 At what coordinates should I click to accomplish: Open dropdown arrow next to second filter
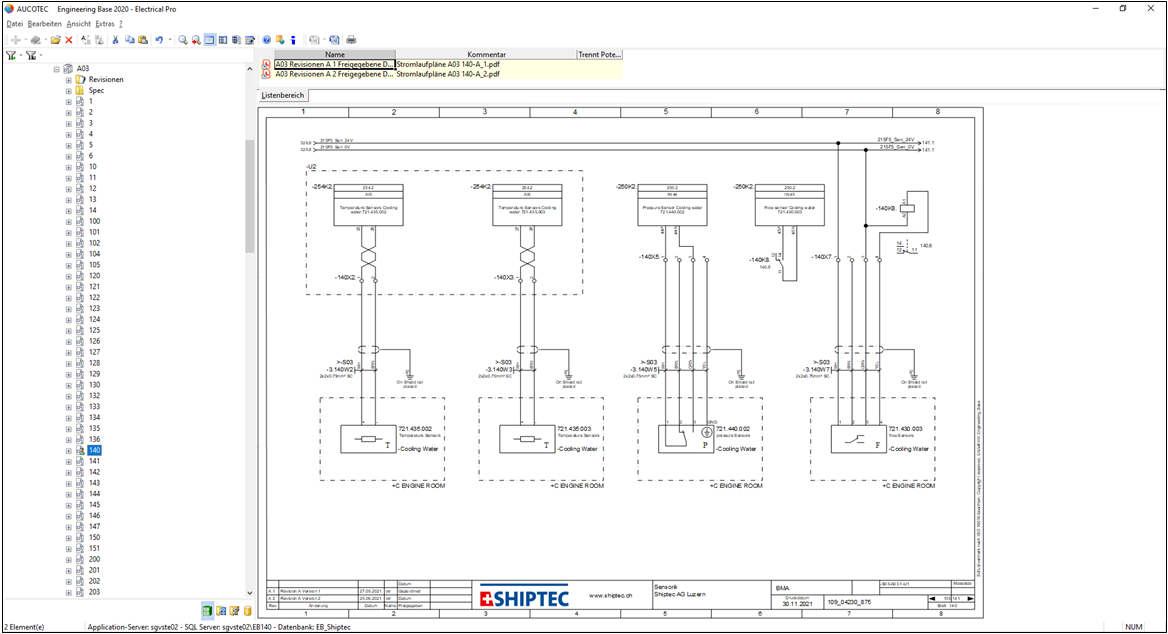click(x=41, y=55)
